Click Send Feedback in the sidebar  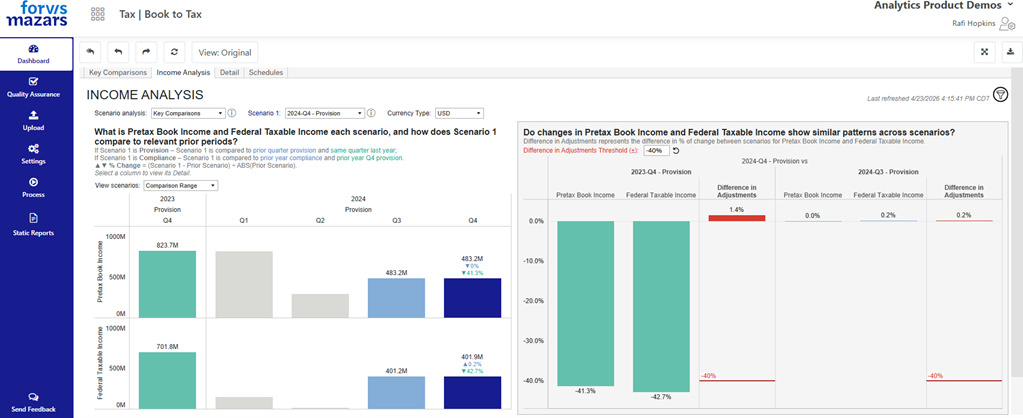pos(33,402)
